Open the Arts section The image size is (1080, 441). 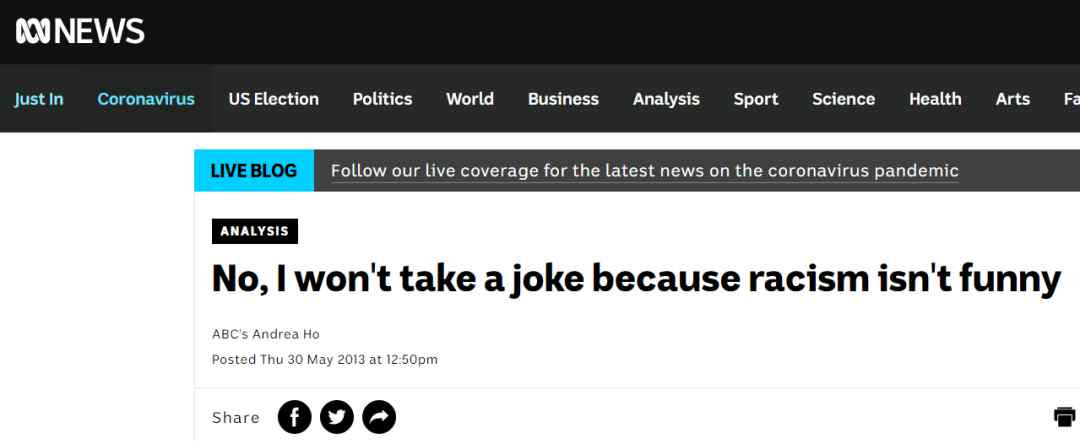click(x=1012, y=99)
